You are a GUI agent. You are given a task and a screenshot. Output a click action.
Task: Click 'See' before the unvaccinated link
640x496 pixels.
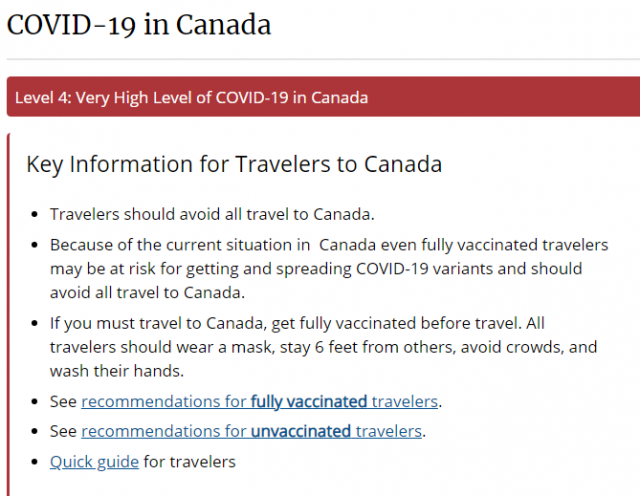point(63,431)
